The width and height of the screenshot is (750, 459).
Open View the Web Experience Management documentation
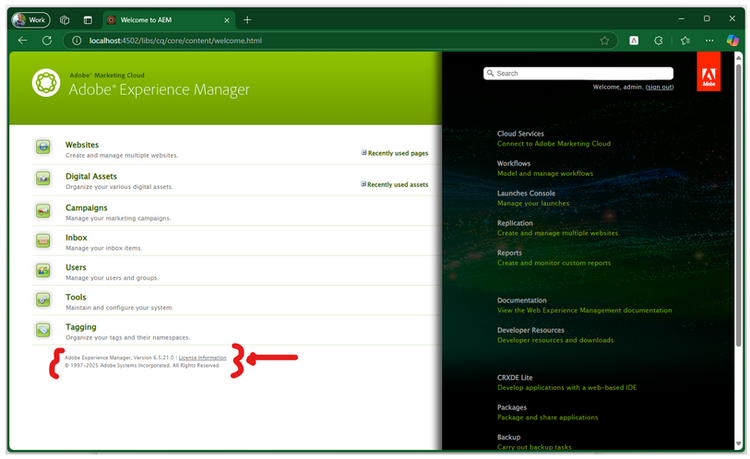(x=585, y=310)
